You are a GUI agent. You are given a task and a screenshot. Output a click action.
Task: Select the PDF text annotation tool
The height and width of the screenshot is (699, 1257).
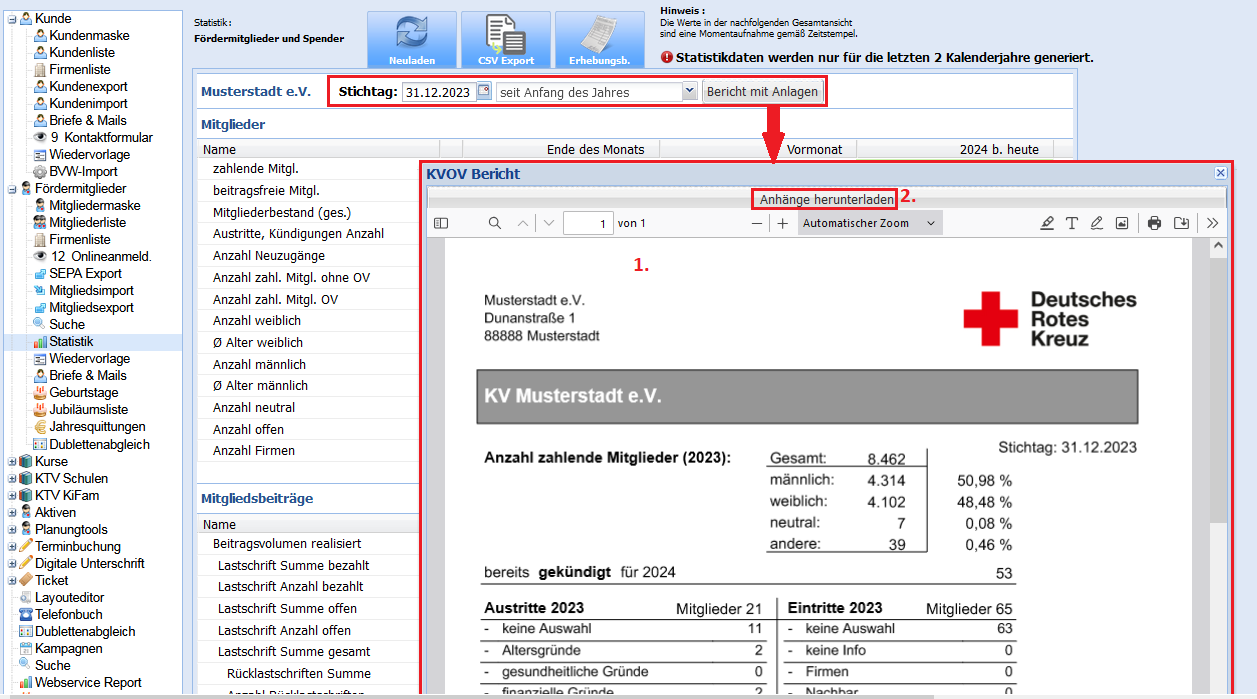(x=1072, y=223)
